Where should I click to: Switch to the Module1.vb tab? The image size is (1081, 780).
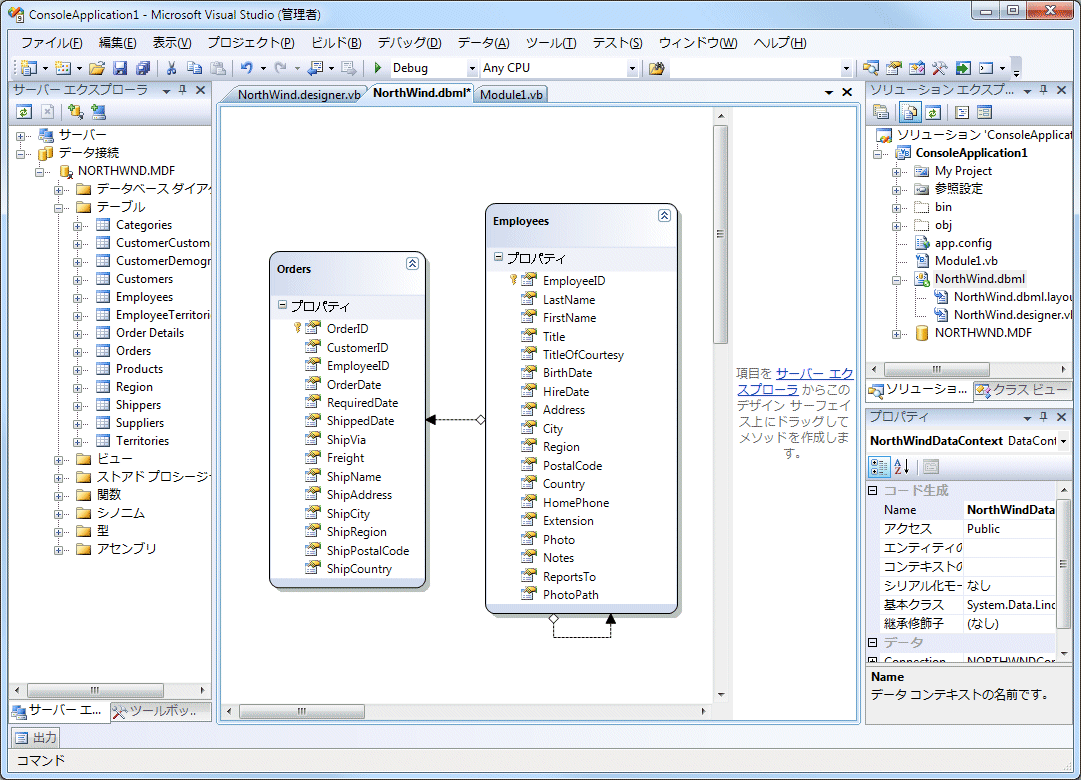click(x=511, y=94)
